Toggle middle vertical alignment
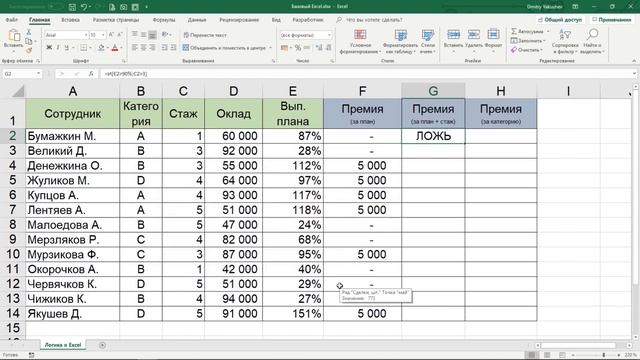 143,35
